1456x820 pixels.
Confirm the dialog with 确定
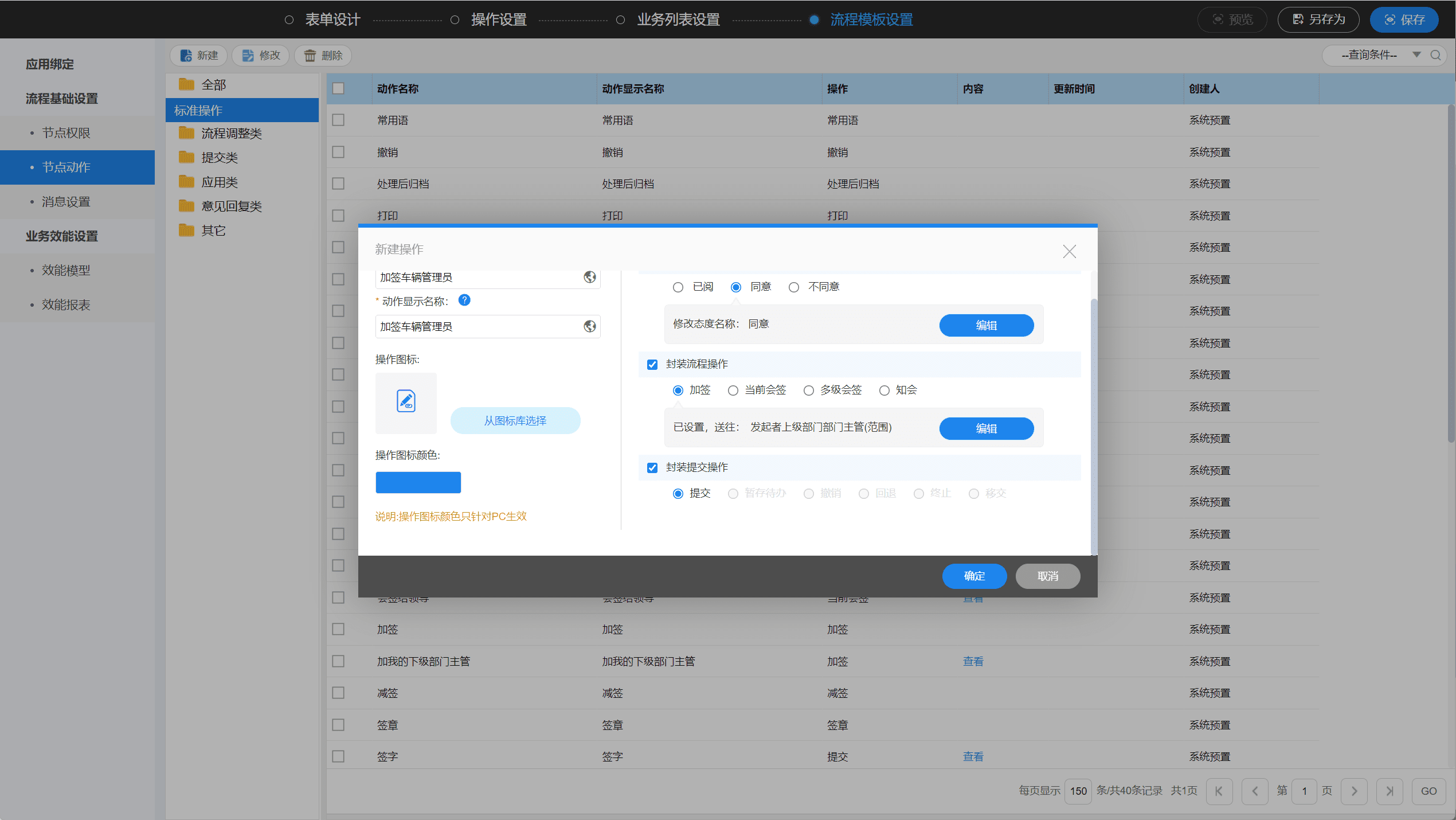click(974, 576)
